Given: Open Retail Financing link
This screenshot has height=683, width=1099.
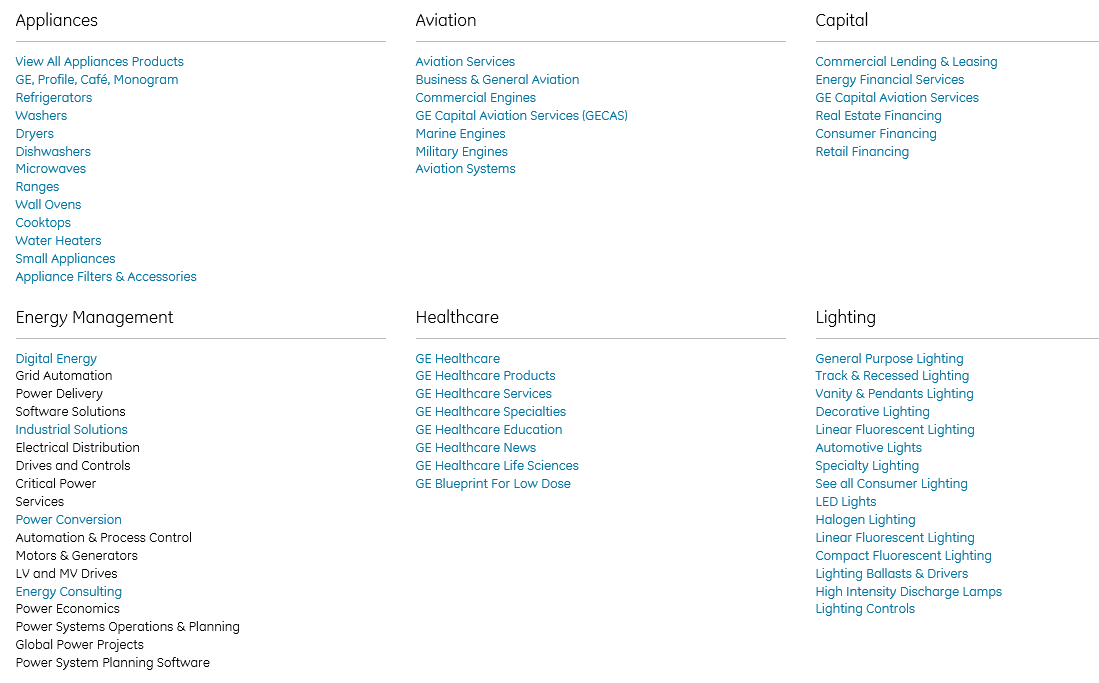Looking at the screenshot, I should pos(862,151).
